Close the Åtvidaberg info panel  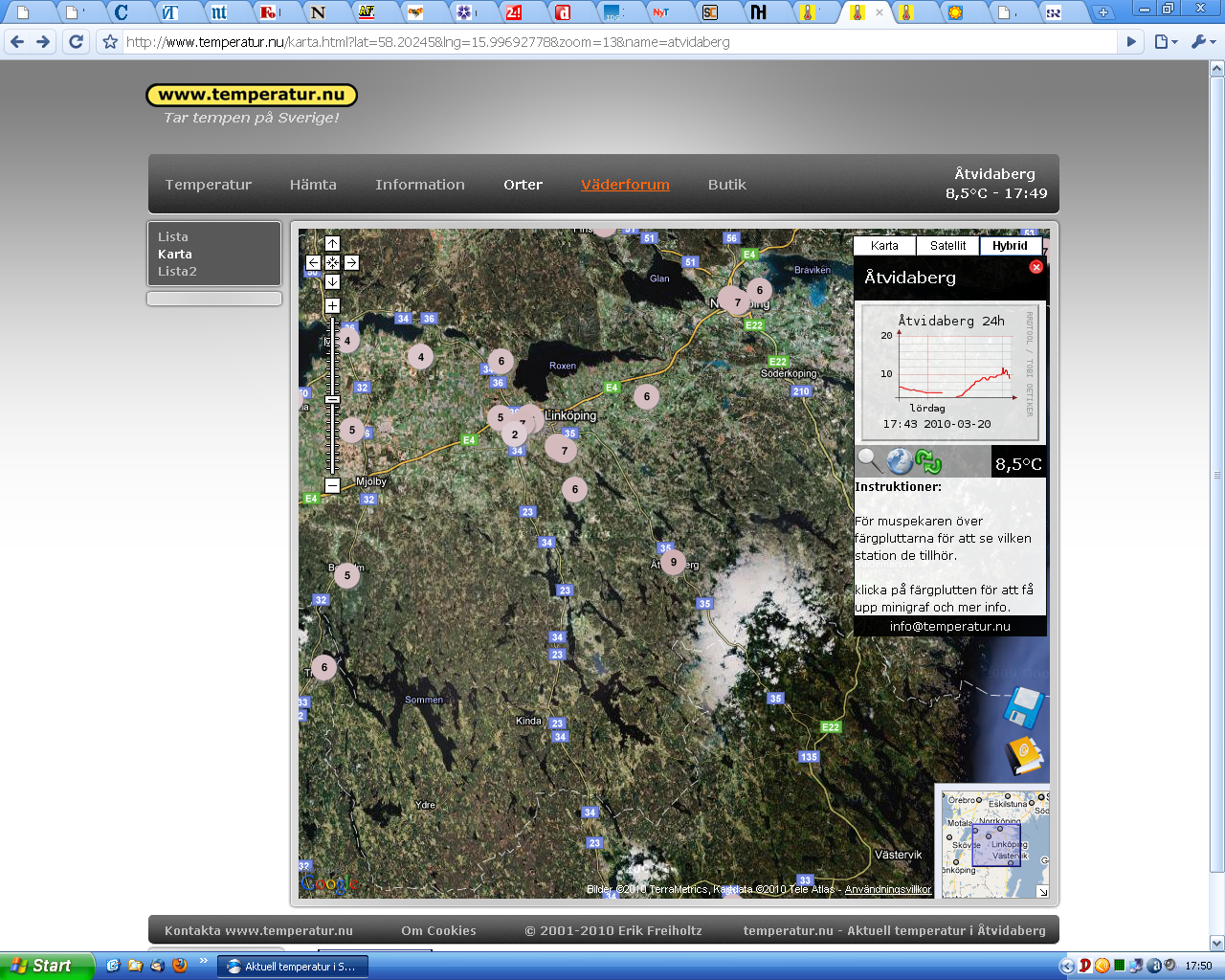(x=1036, y=267)
